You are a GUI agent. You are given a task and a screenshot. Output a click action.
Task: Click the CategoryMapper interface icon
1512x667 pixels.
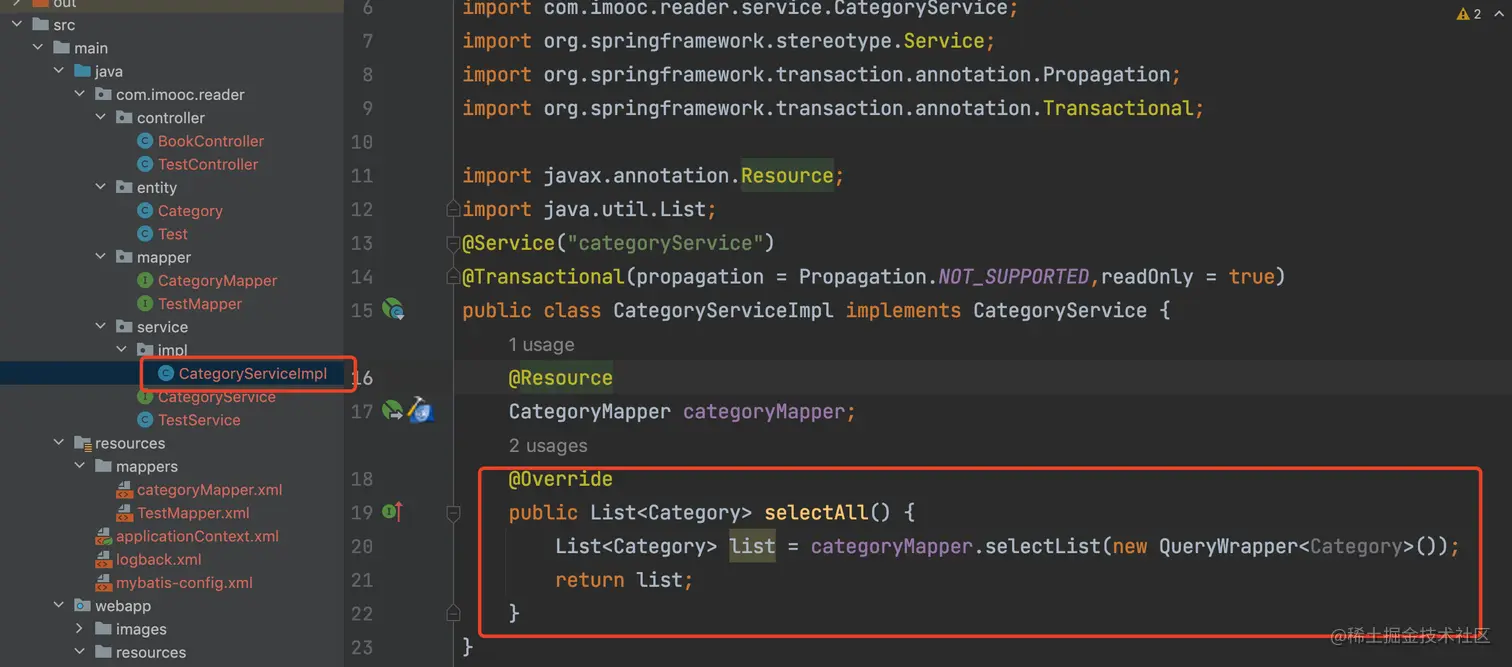pyautogui.click(x=145, y=281)
